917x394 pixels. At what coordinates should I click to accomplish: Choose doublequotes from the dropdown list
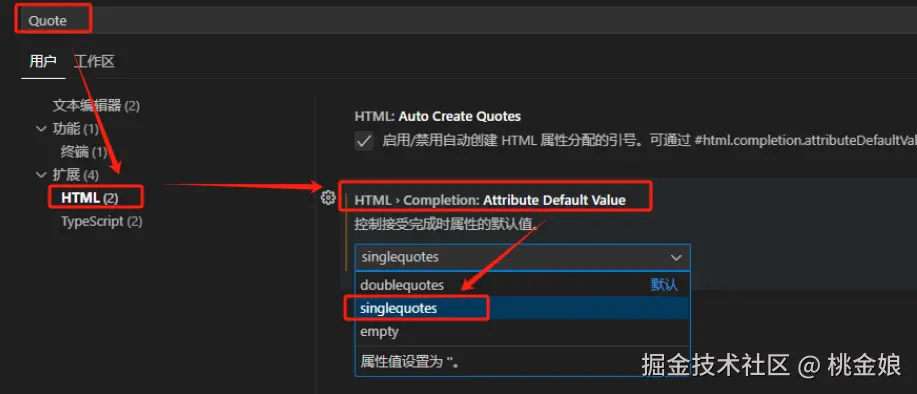[x=522, y=285]
